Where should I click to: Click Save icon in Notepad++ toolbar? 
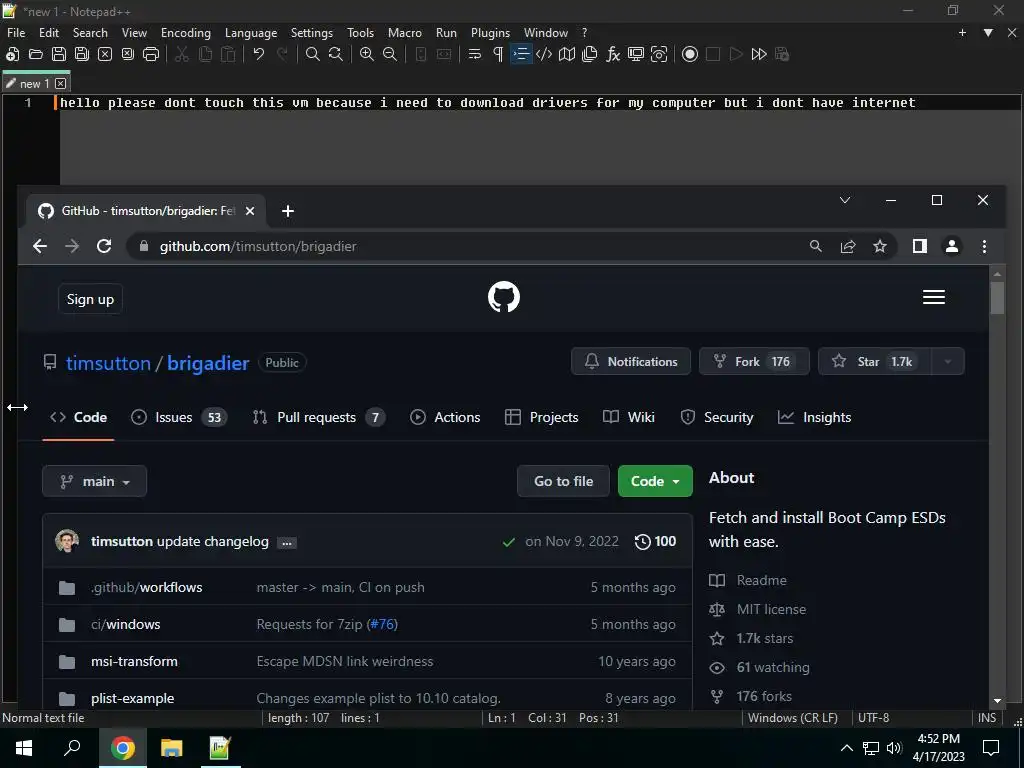pyautogui.click(x=59, y=54)
